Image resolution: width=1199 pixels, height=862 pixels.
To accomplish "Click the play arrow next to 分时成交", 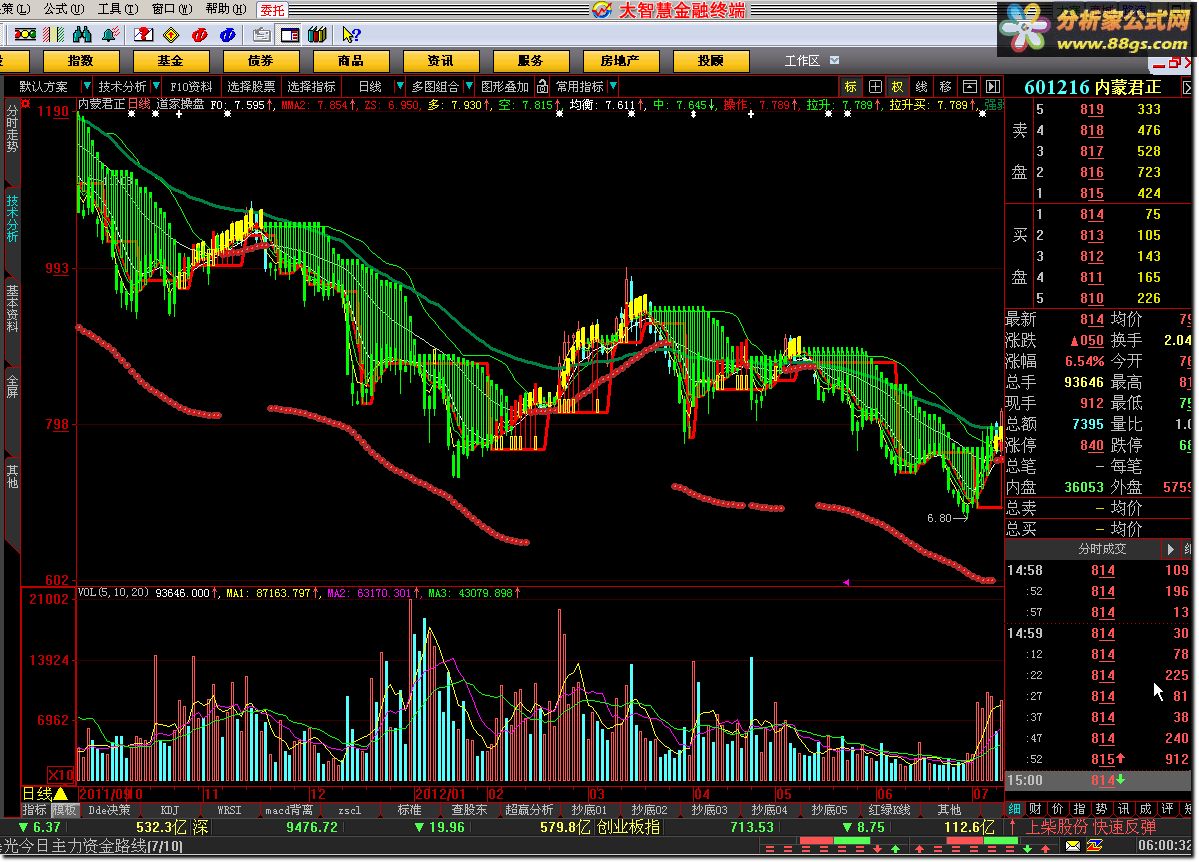I will click(1170, 549).
